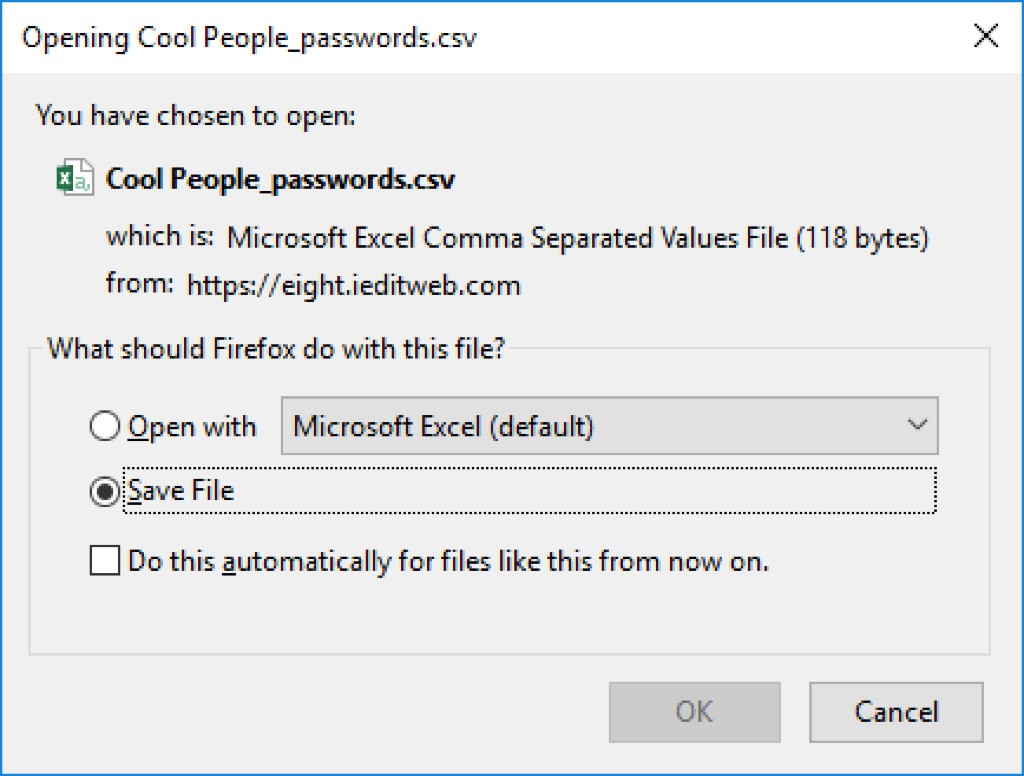Click the OK button
Screen dimensions: 1024x776
click(x=694, y=712)
